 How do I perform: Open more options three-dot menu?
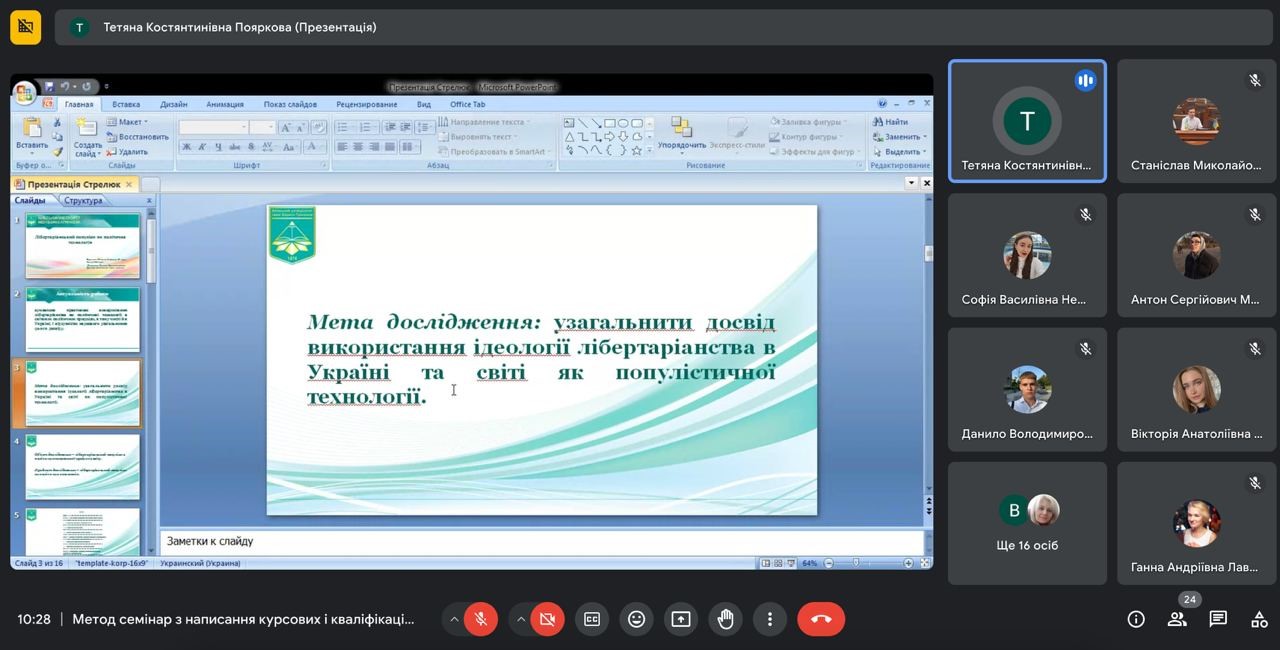(769, 619)
